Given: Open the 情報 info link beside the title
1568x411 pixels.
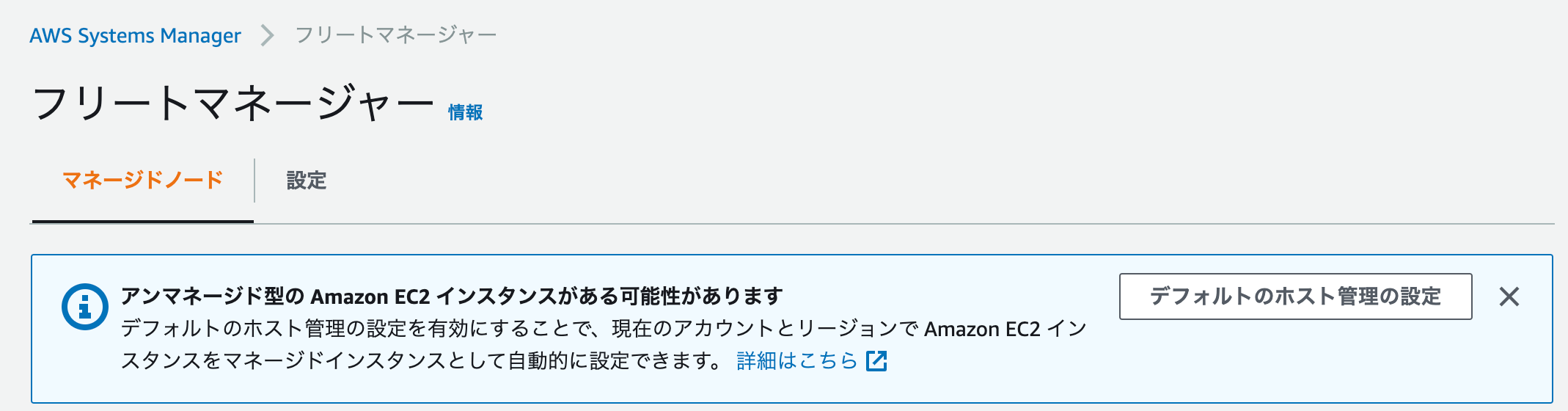Looking at the screenshot, I should pyautogui.click(x=465, y=112).
